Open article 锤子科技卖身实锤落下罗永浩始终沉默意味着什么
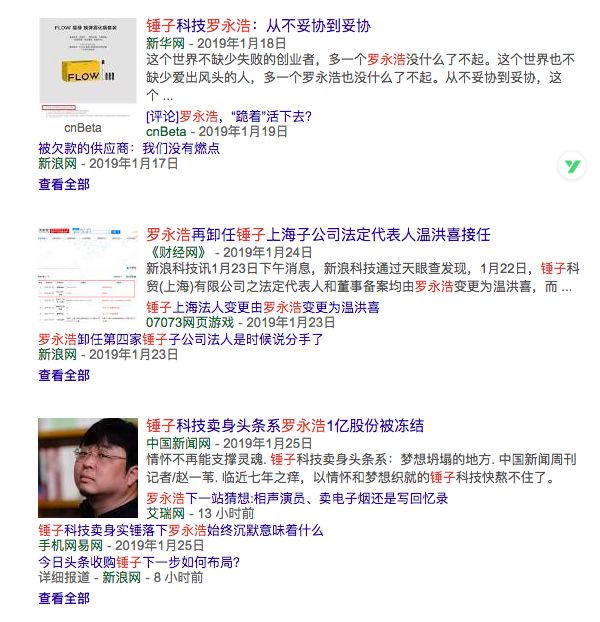 (181, 530)
